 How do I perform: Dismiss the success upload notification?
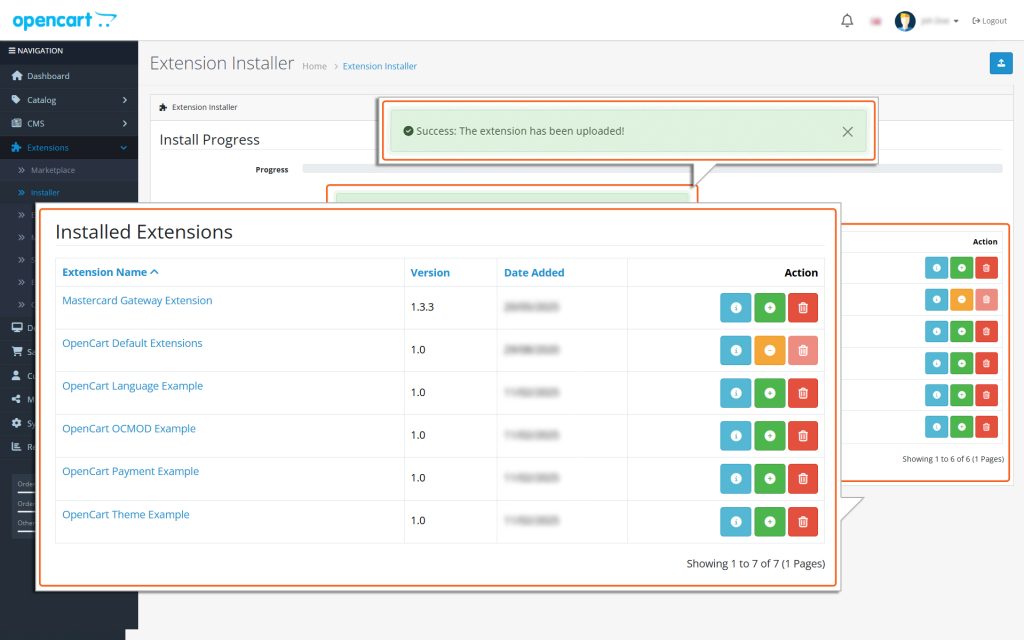[848, 131]
